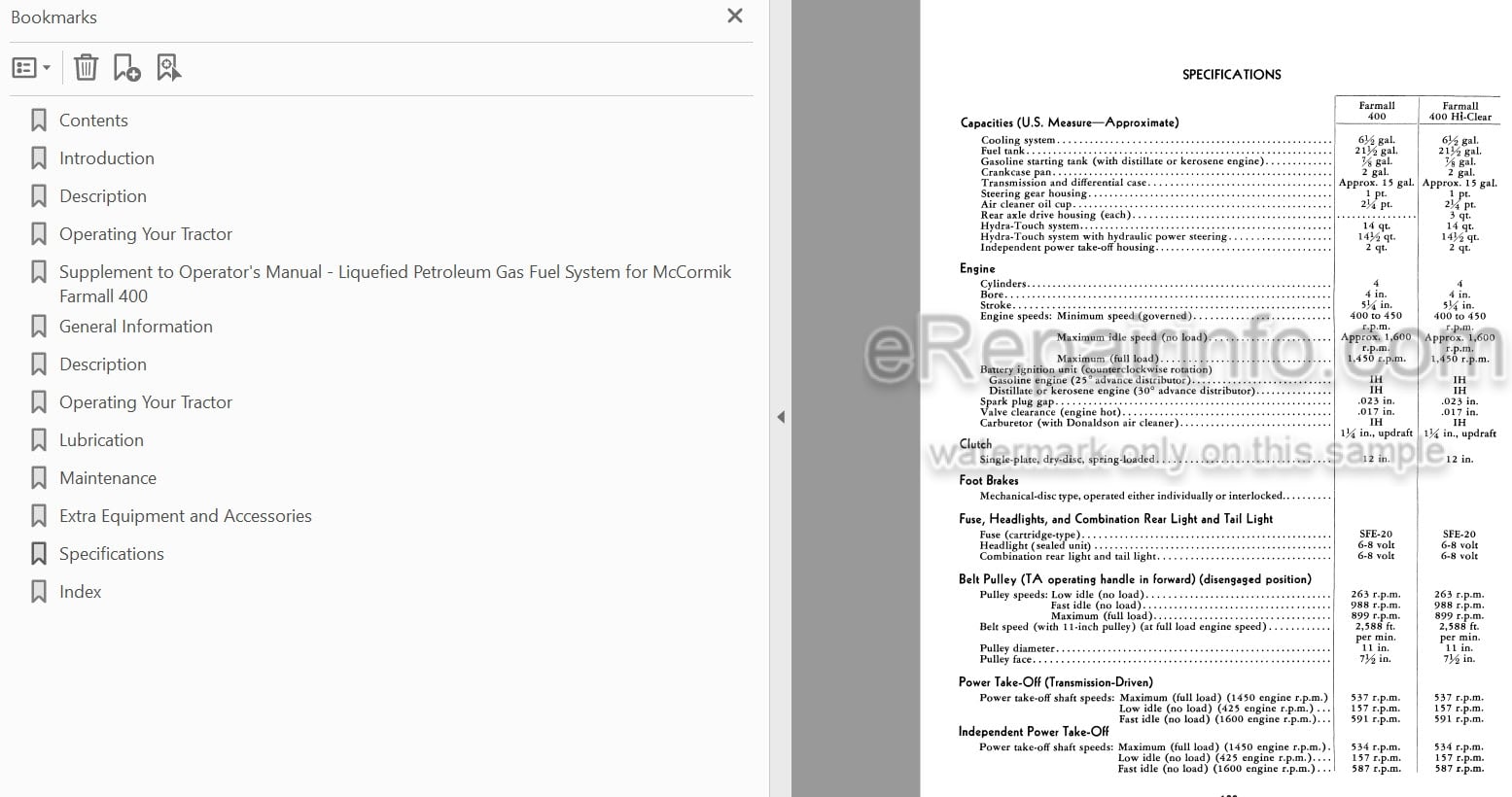Collapse the side panel with the arrow
1512x797 pixels.
tap(780, 417)
